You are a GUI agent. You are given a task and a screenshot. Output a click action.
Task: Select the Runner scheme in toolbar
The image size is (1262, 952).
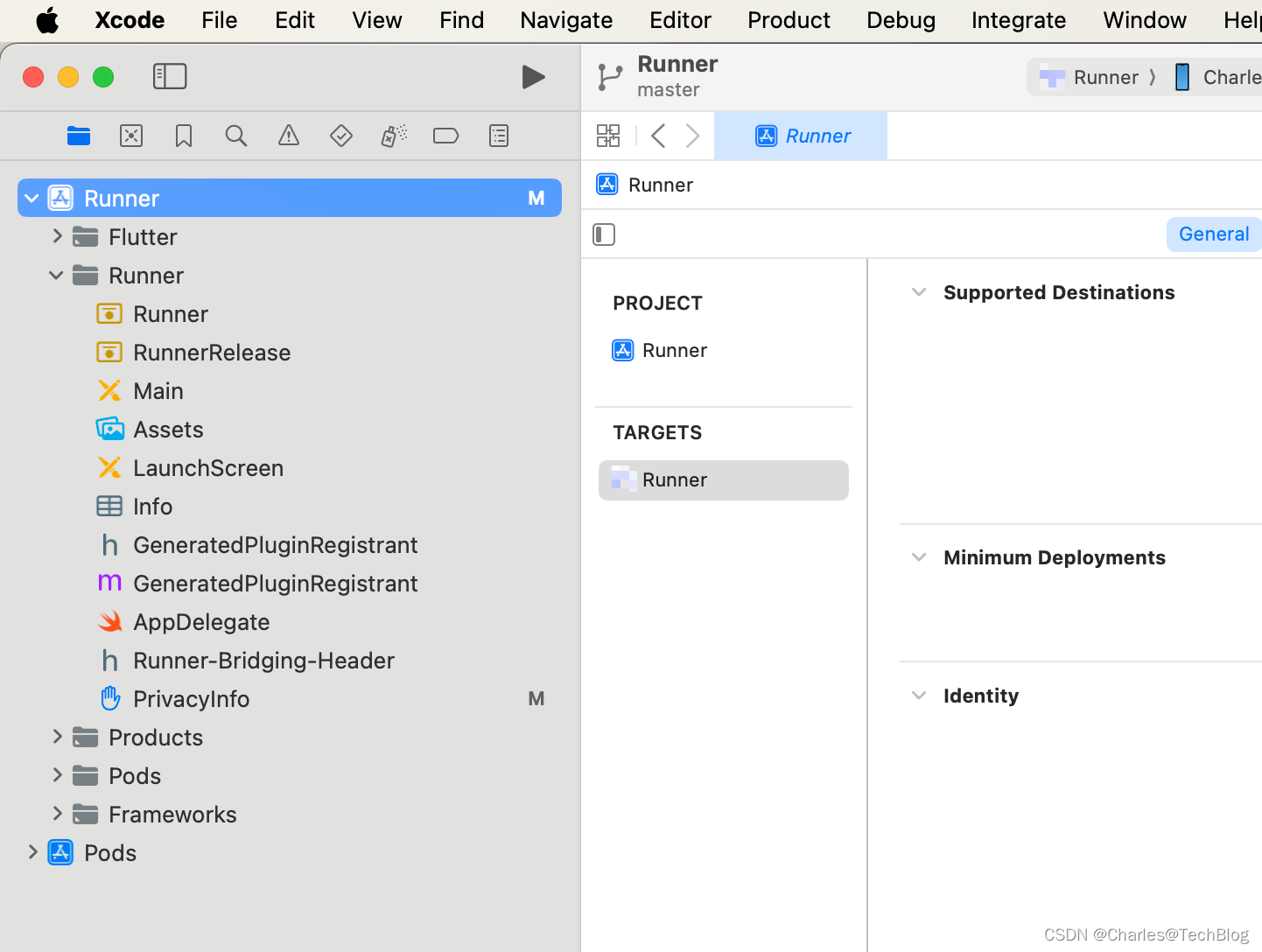pyautogui.click(x=1089, y=77)
